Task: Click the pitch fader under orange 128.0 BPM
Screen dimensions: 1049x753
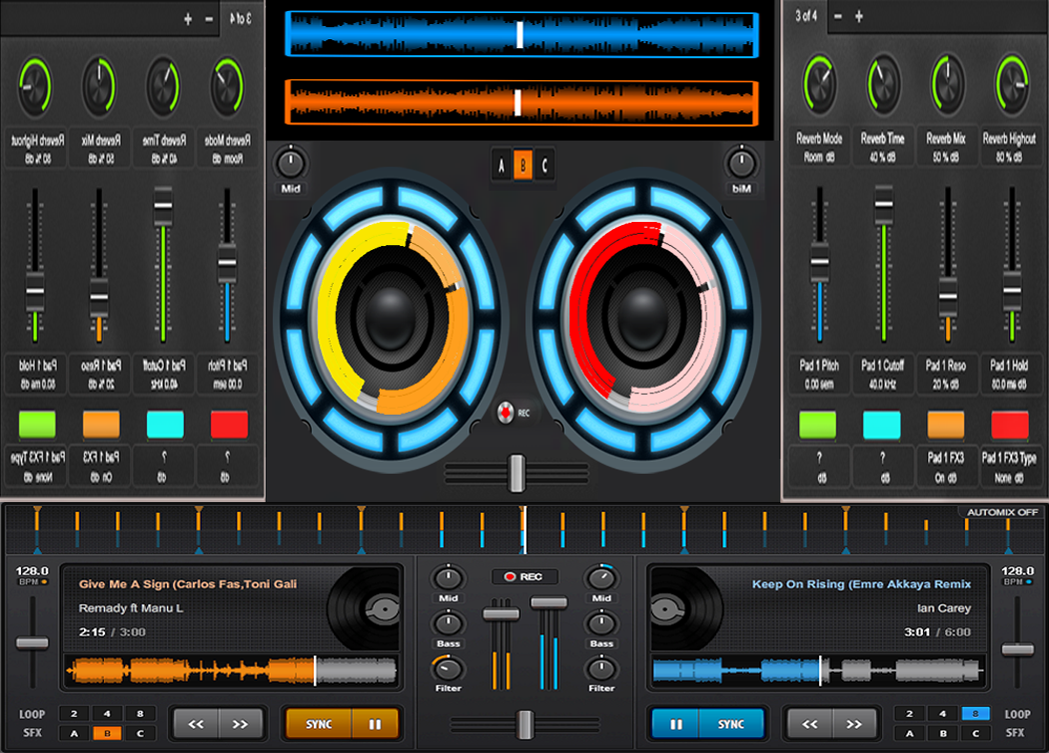Action: (32, 643)
